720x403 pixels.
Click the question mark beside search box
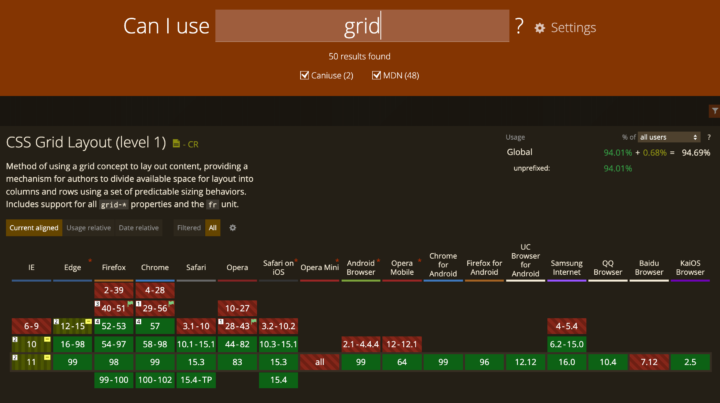519,26
